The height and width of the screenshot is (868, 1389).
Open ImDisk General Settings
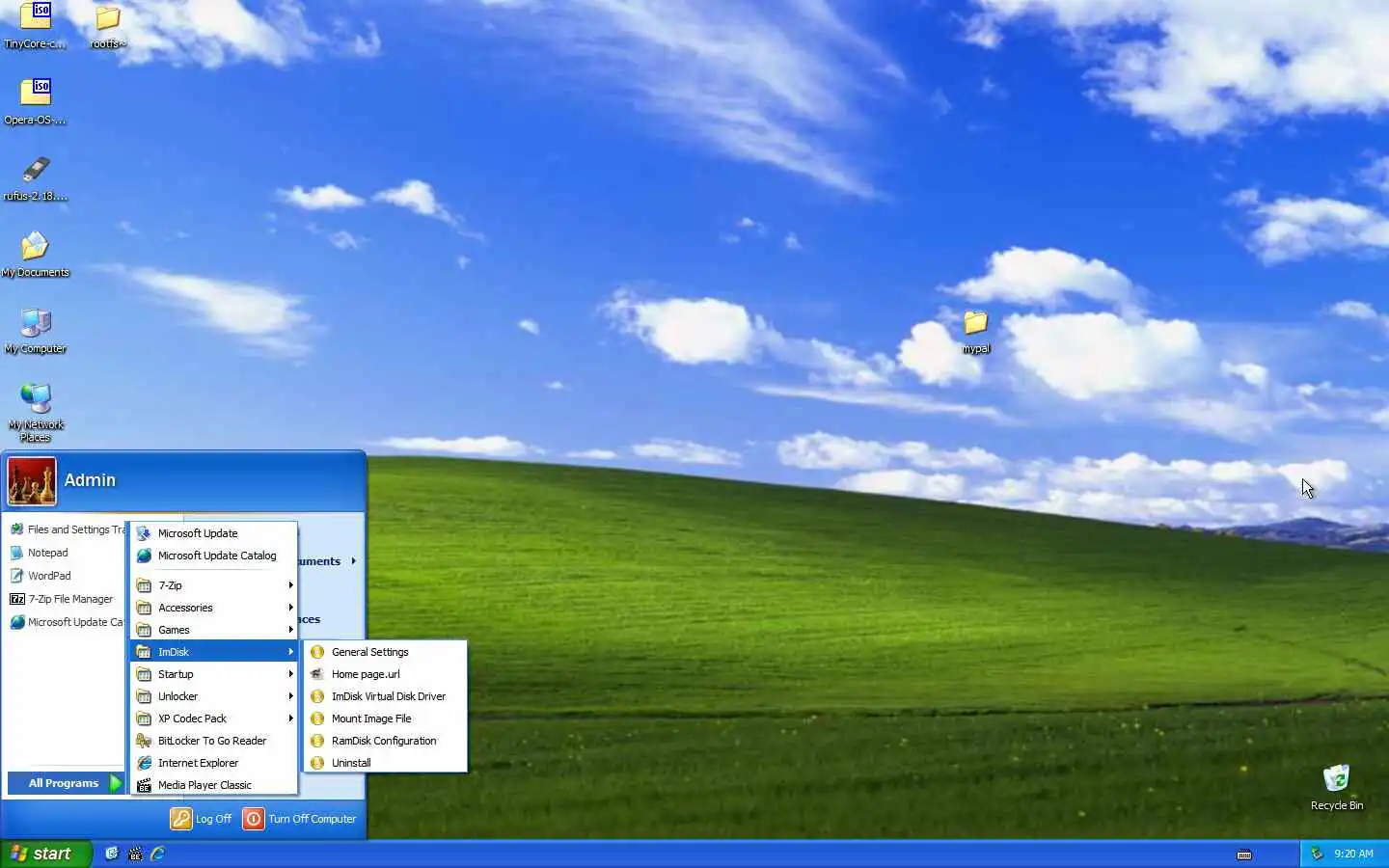[x=386, y=652]
